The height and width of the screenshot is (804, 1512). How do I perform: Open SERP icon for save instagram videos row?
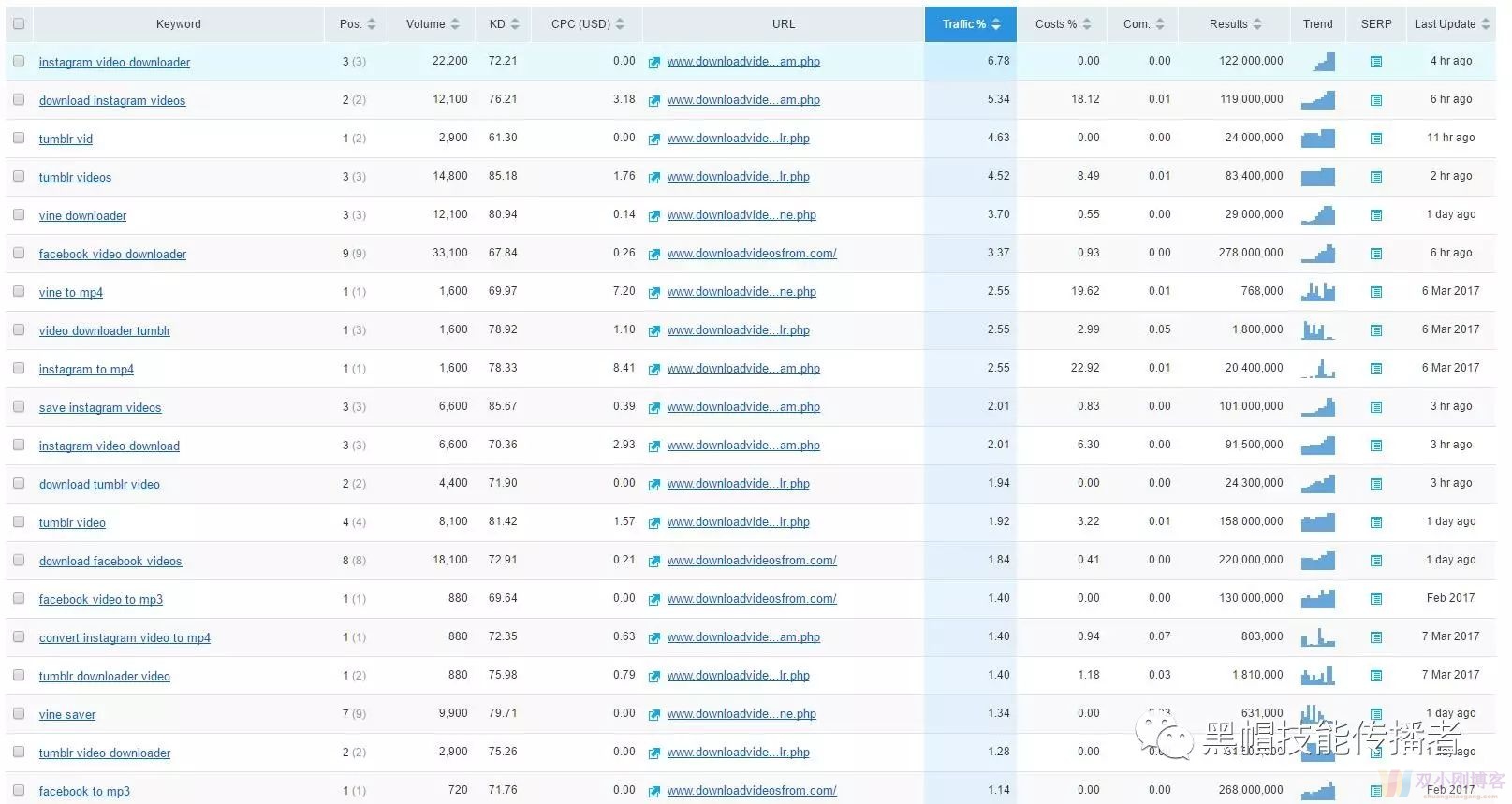pos(1375,407)
